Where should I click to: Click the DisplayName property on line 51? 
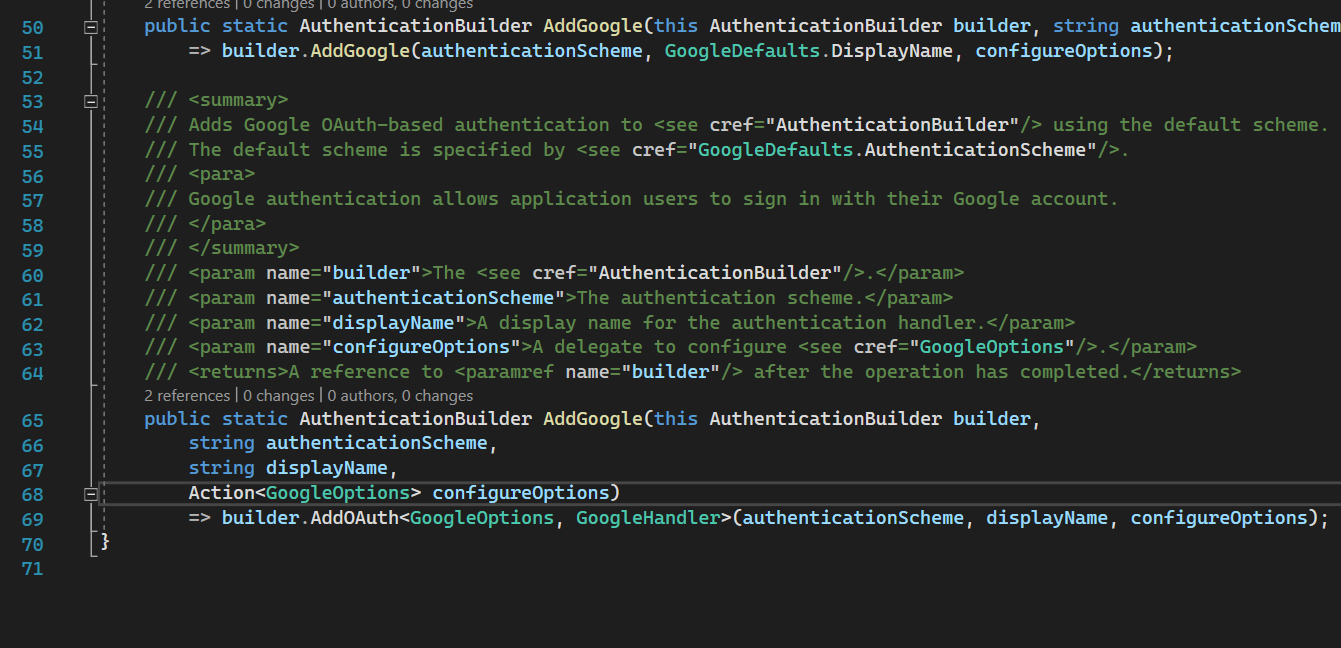(x=892, y=51)
